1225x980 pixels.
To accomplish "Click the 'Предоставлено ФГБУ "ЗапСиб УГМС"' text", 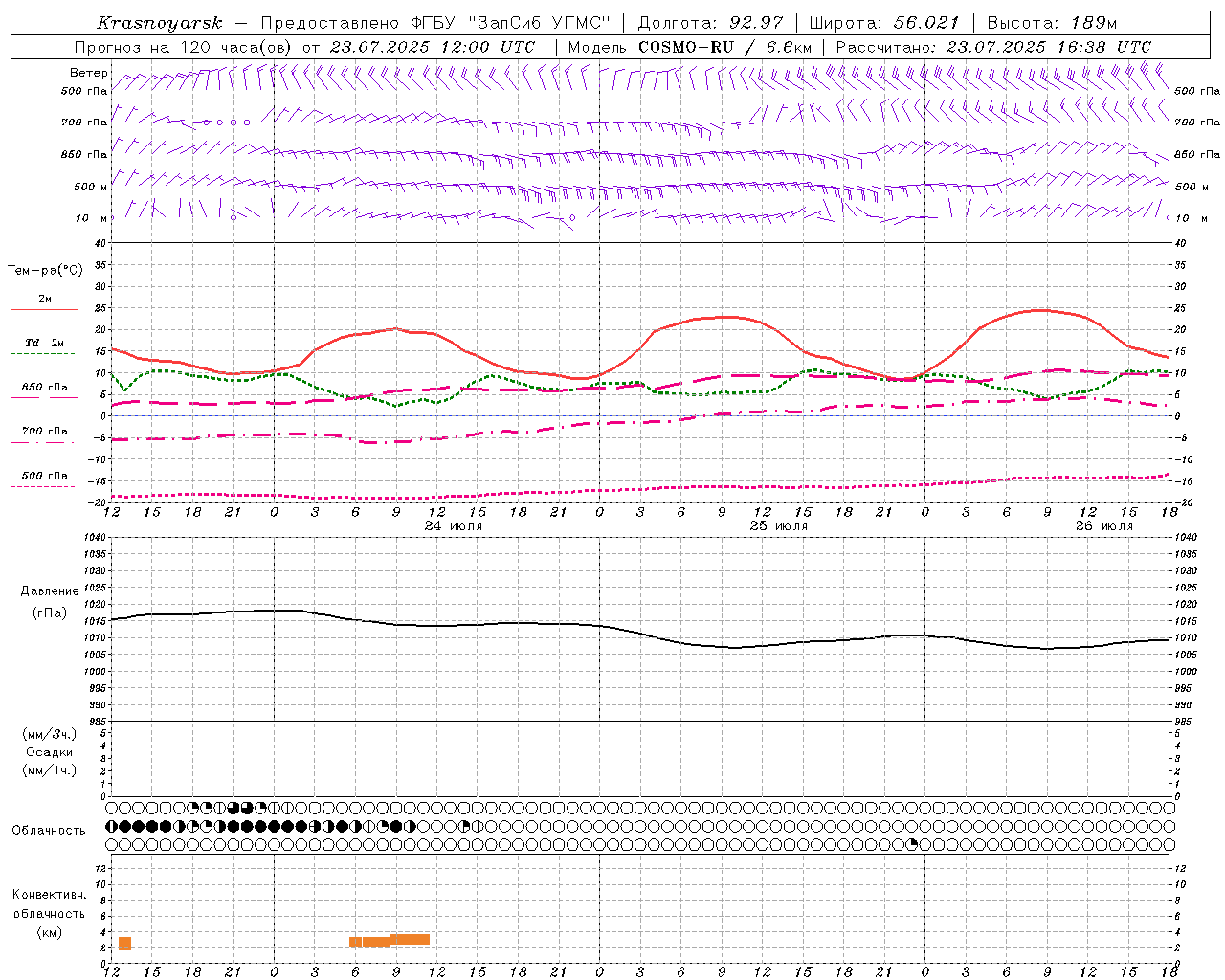I will [x=435, y=23].
